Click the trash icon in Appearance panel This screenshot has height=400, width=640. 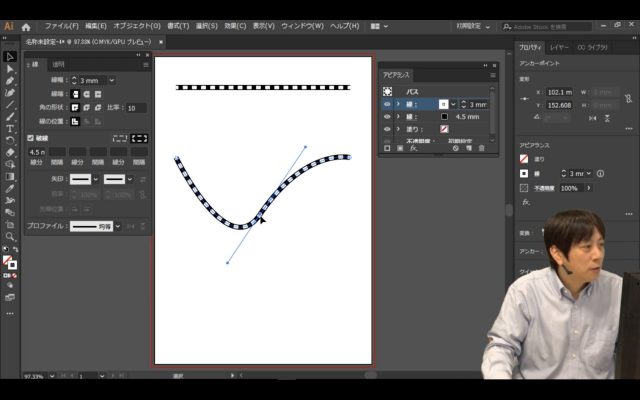tap(482, 148)
